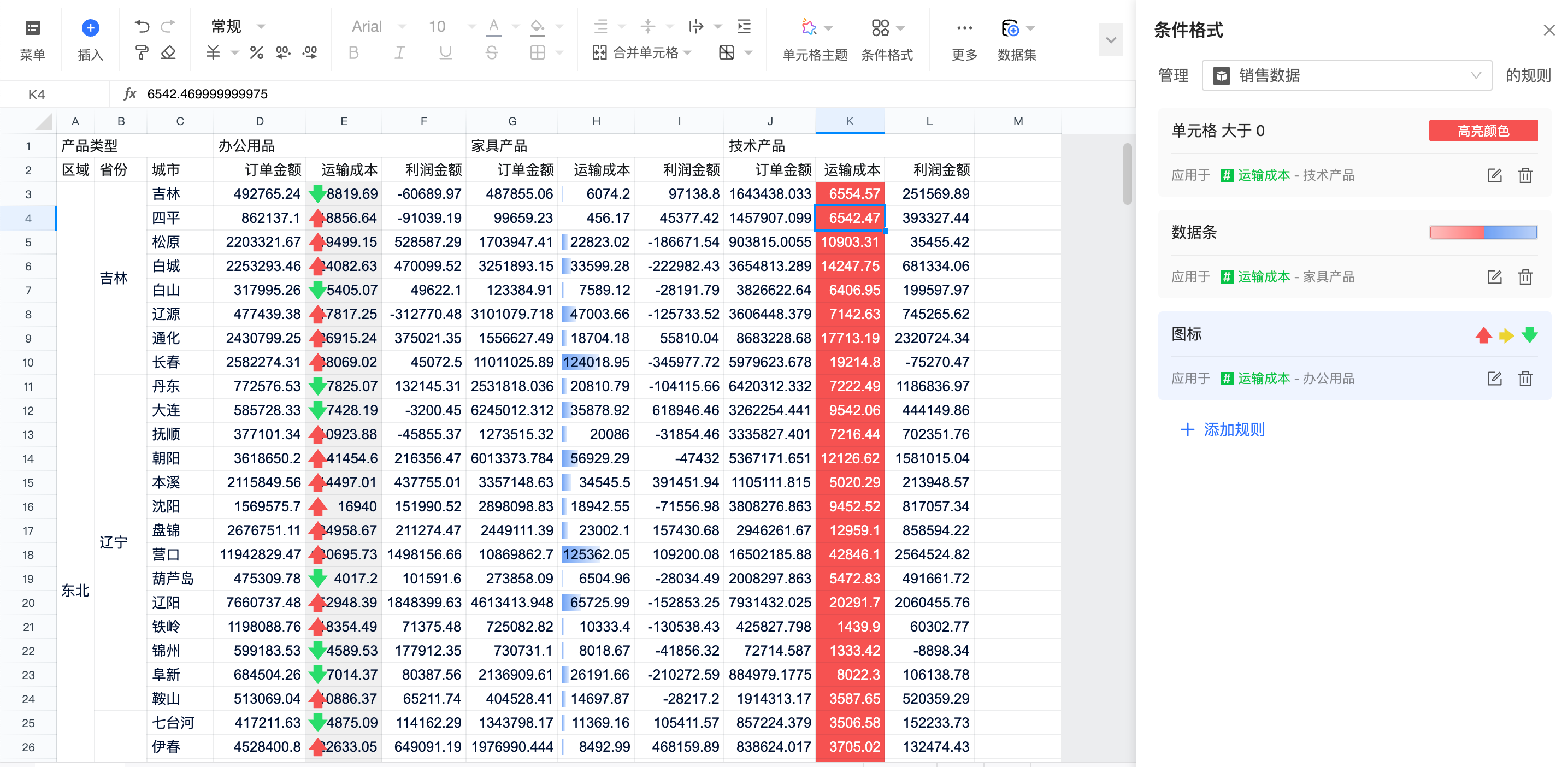Click the undo arrow icon

(142, 26)
